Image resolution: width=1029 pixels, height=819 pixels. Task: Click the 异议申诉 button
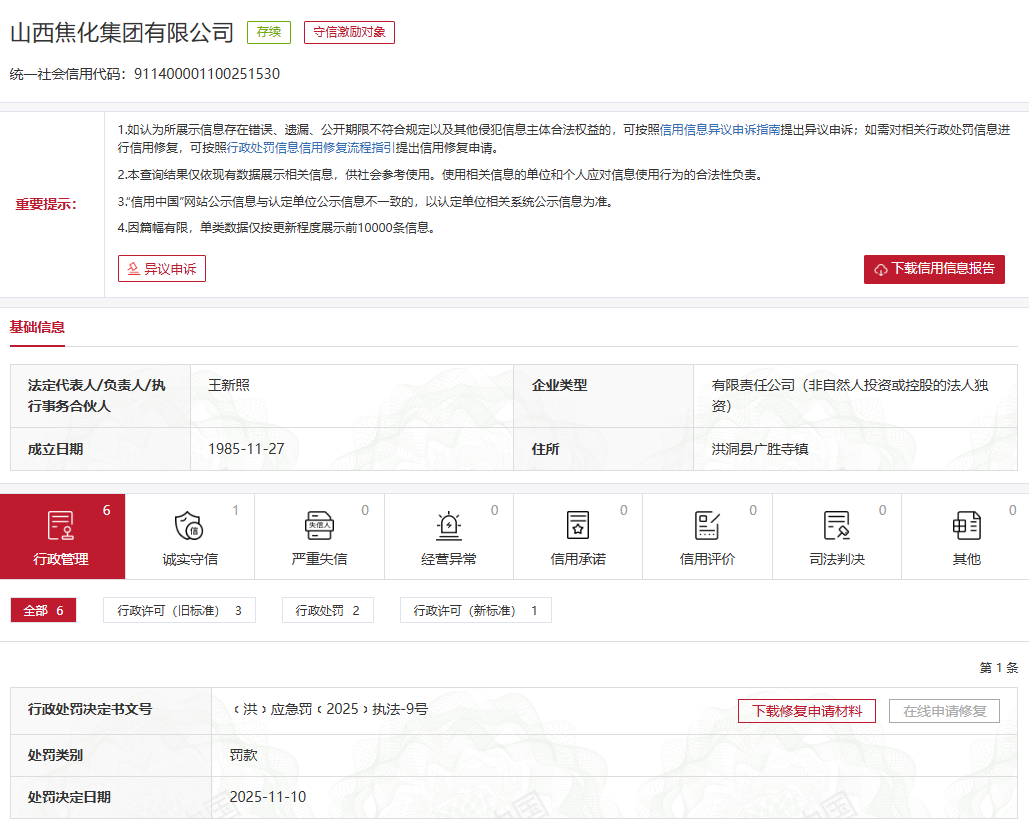[x=162, y=269]
